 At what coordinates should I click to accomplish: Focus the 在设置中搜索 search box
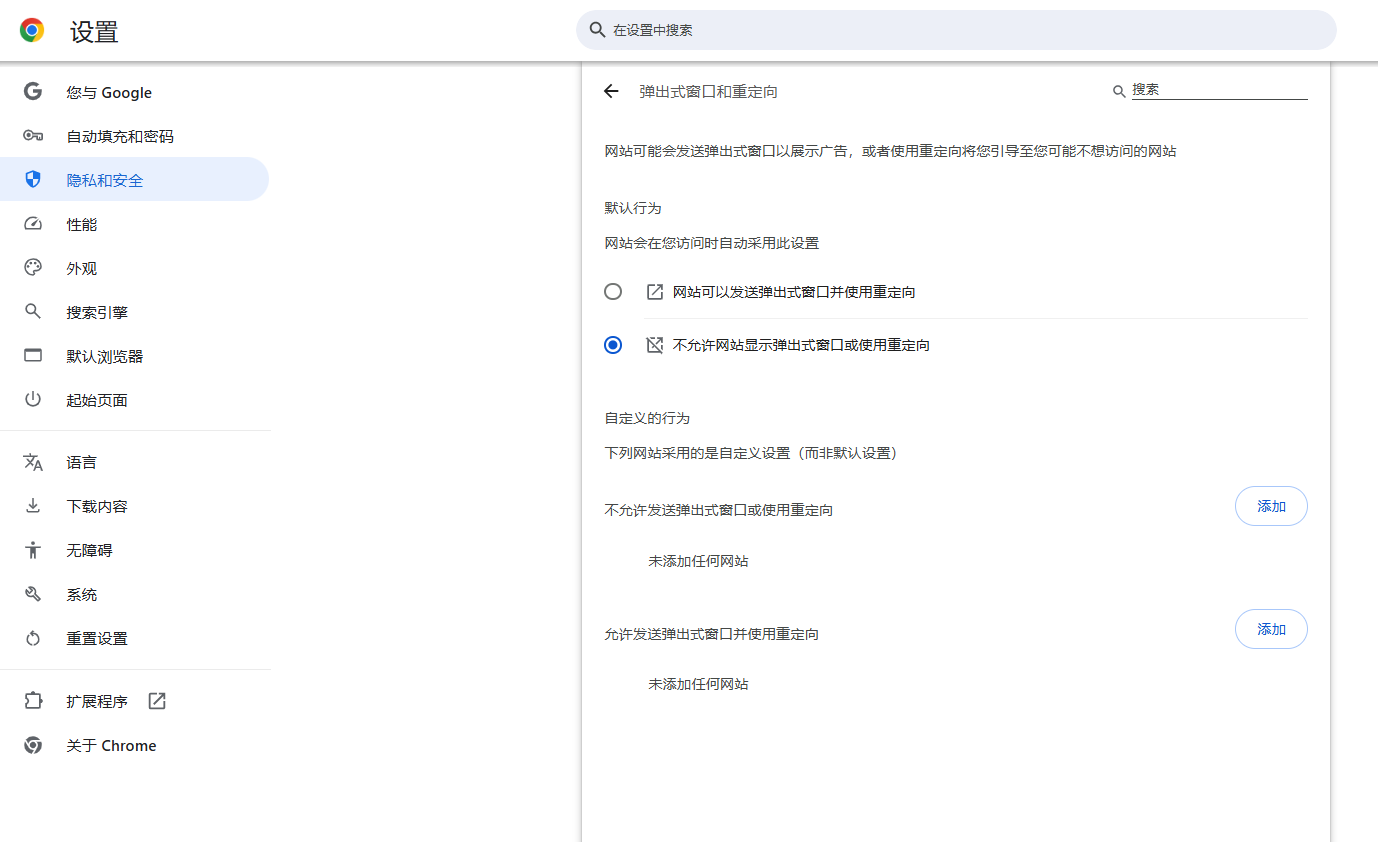tap(956, 30)
